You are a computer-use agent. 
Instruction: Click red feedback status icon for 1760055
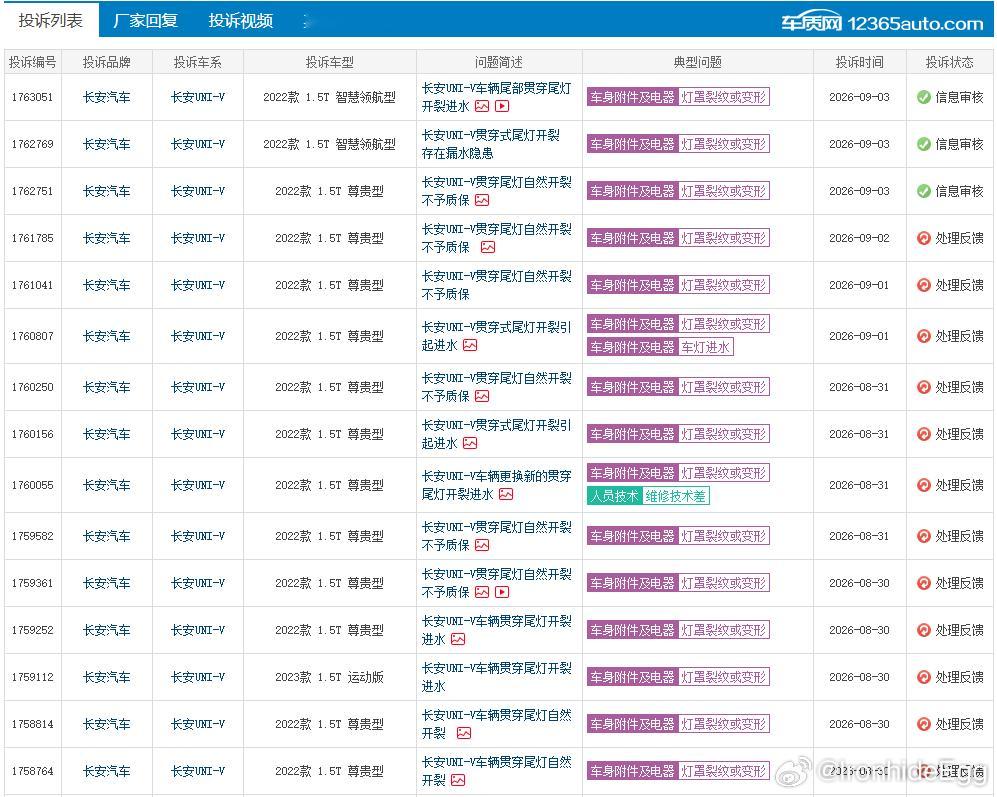tap(924, 485)
